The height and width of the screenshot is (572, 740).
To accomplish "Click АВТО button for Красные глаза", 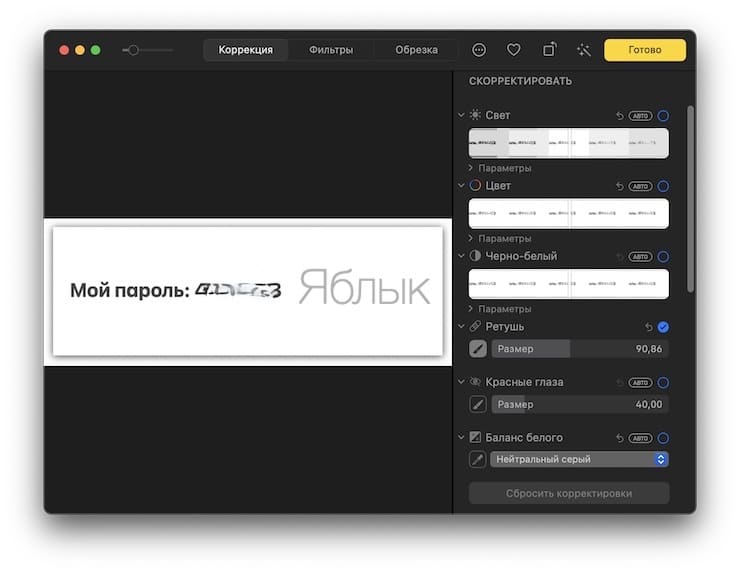I will (640, 383).
